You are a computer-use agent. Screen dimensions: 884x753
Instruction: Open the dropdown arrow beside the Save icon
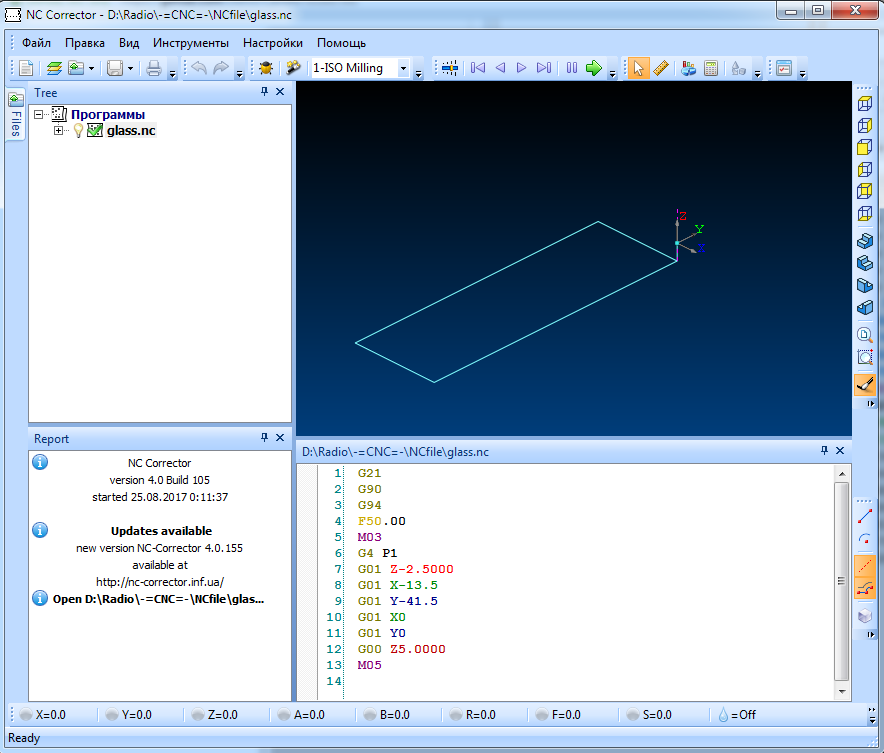130,69
